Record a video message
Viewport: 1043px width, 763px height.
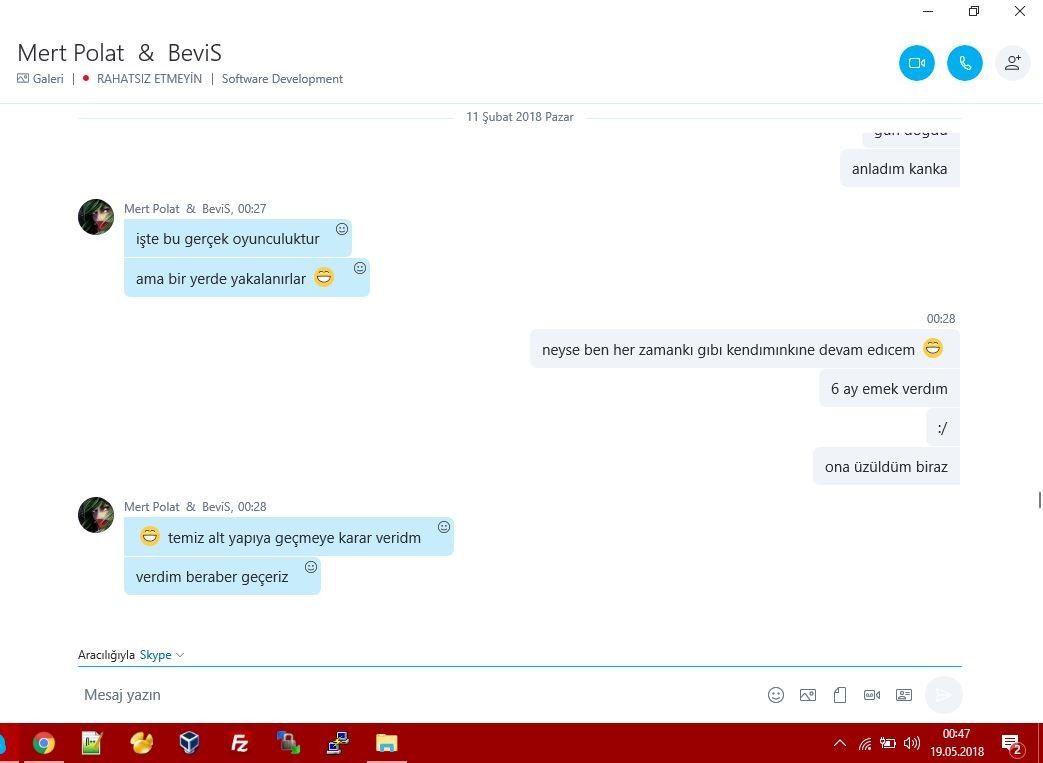(871, 695)
